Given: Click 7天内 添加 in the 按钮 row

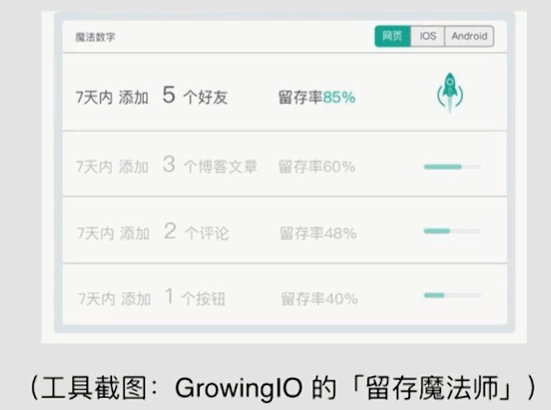Looking at the screenshot, I should click(115, 299).
